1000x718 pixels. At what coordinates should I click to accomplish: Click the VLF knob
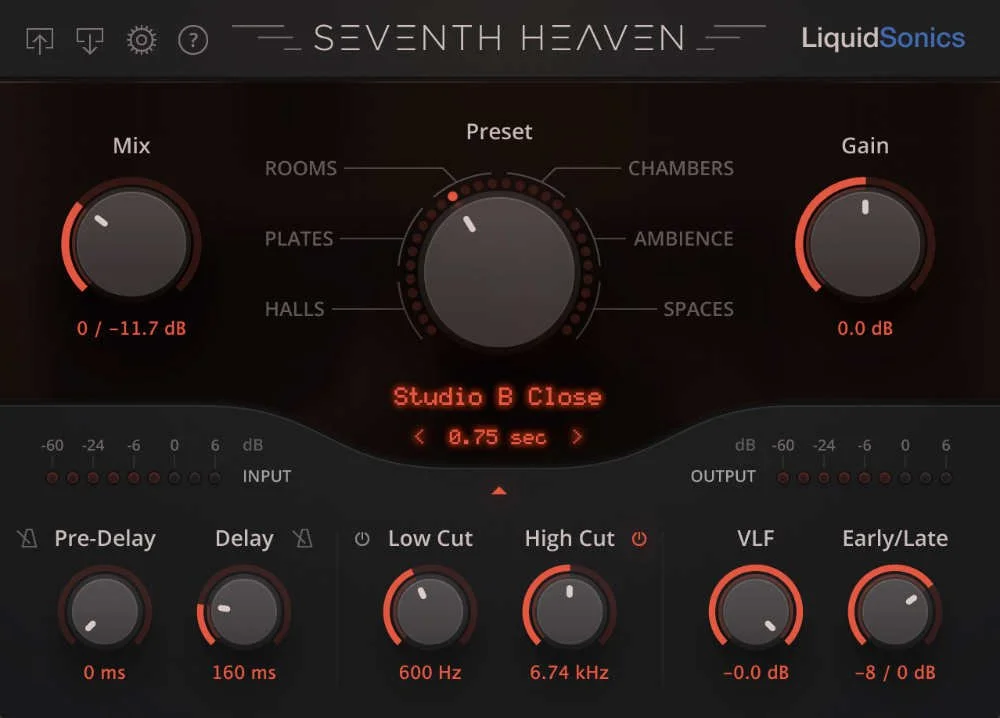point(756,611)
